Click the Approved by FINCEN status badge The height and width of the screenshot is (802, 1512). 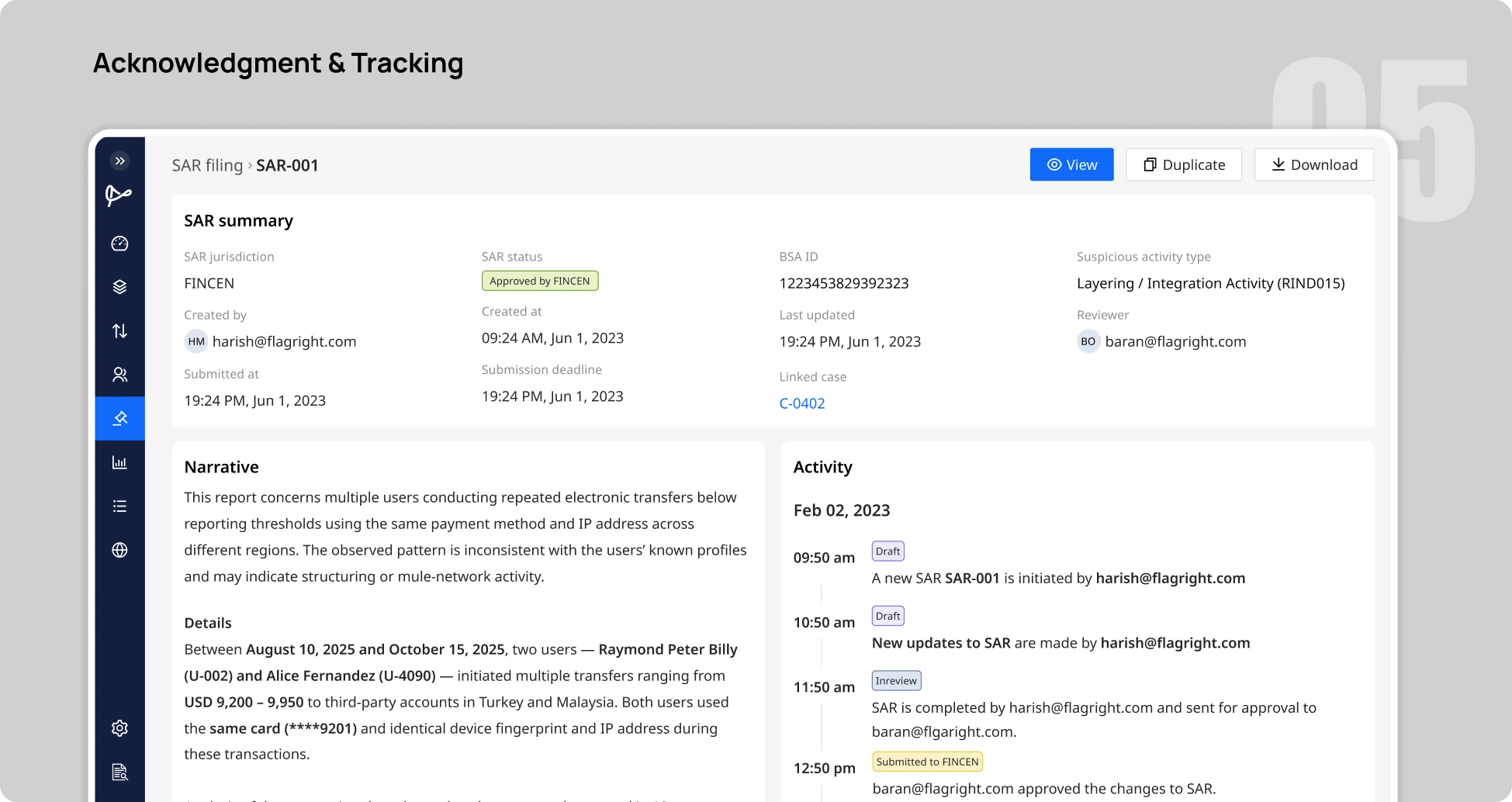tap(540, 281)
